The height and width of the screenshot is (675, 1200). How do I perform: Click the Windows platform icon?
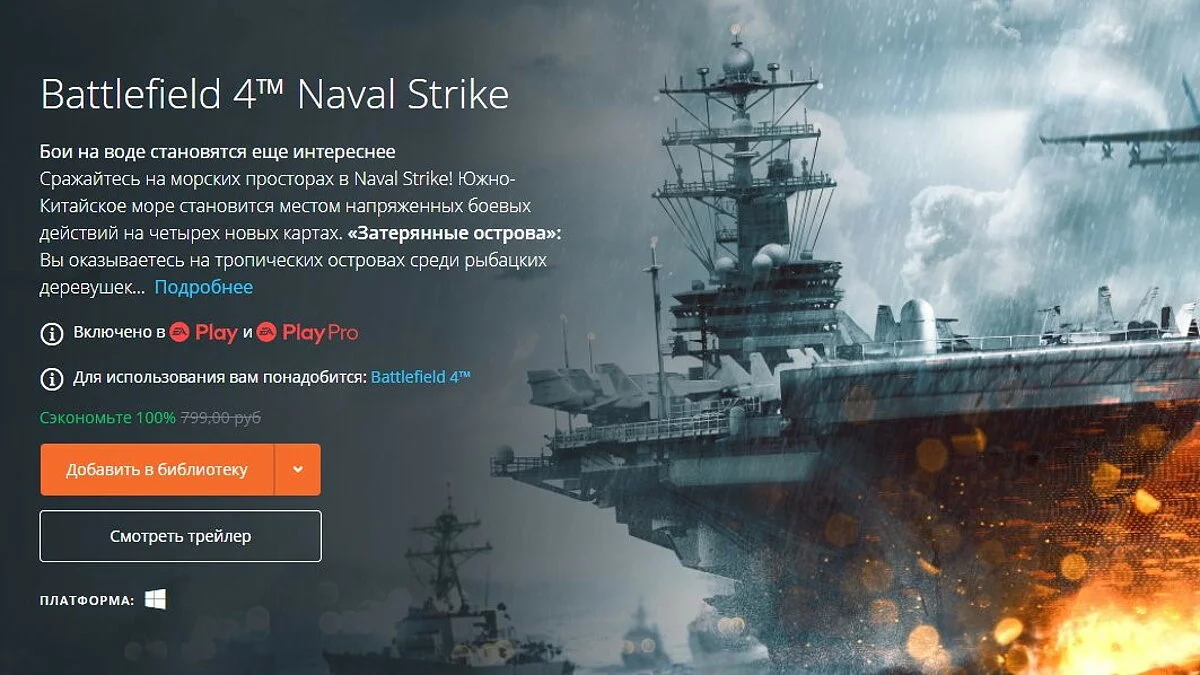155,600
